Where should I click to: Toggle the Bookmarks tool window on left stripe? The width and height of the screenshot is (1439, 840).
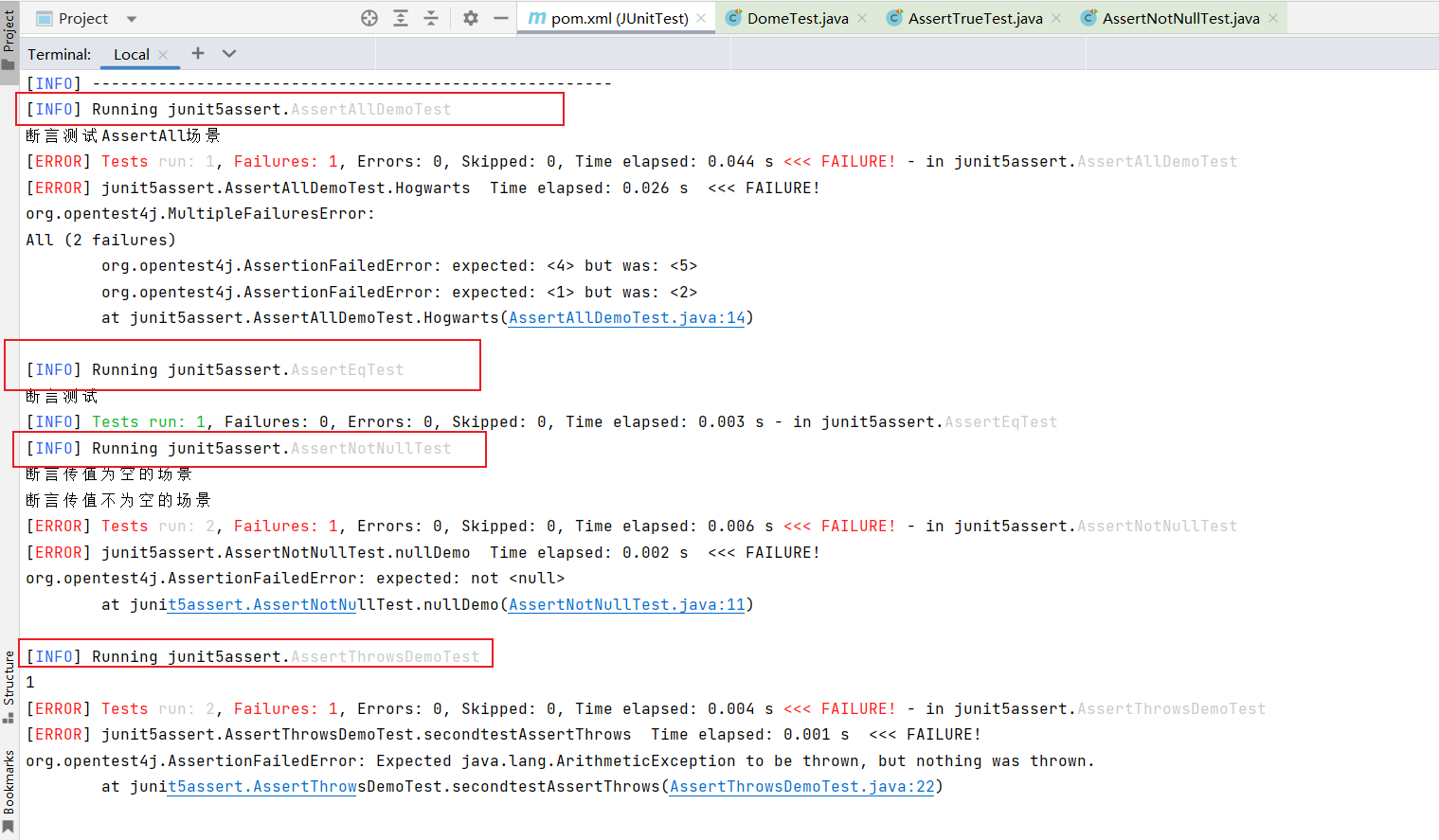9,790
